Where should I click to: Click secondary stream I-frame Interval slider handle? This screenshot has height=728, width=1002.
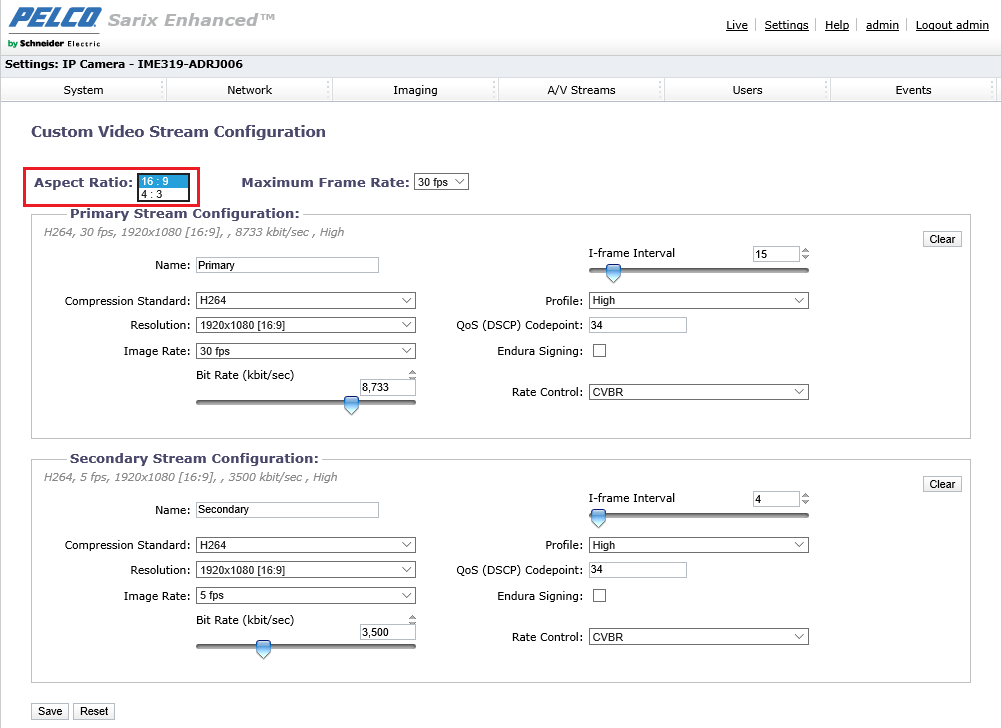pyautogui.click(x=598, y=518)
